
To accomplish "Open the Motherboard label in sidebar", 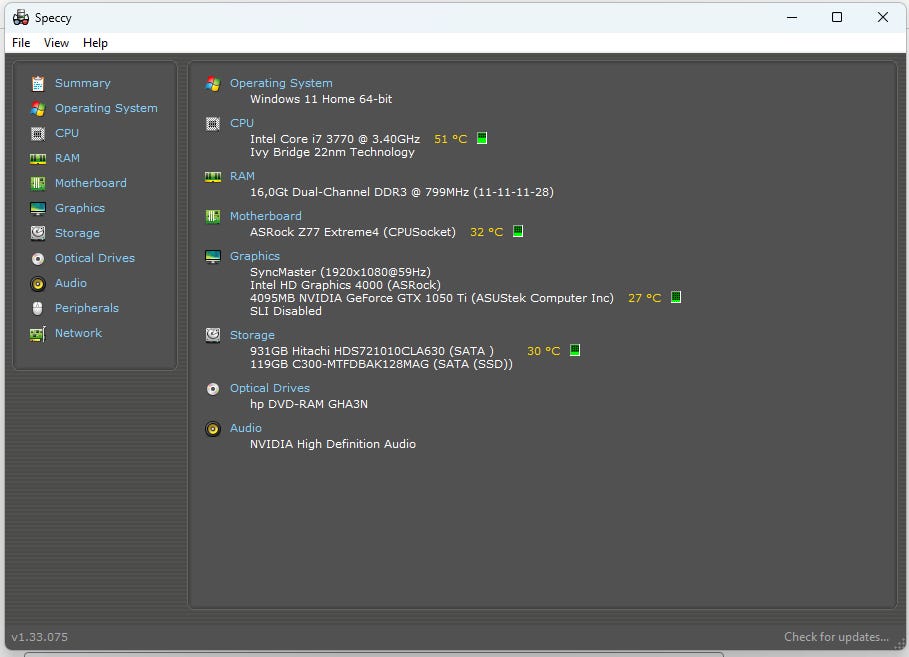I will (x=91, y=183).
